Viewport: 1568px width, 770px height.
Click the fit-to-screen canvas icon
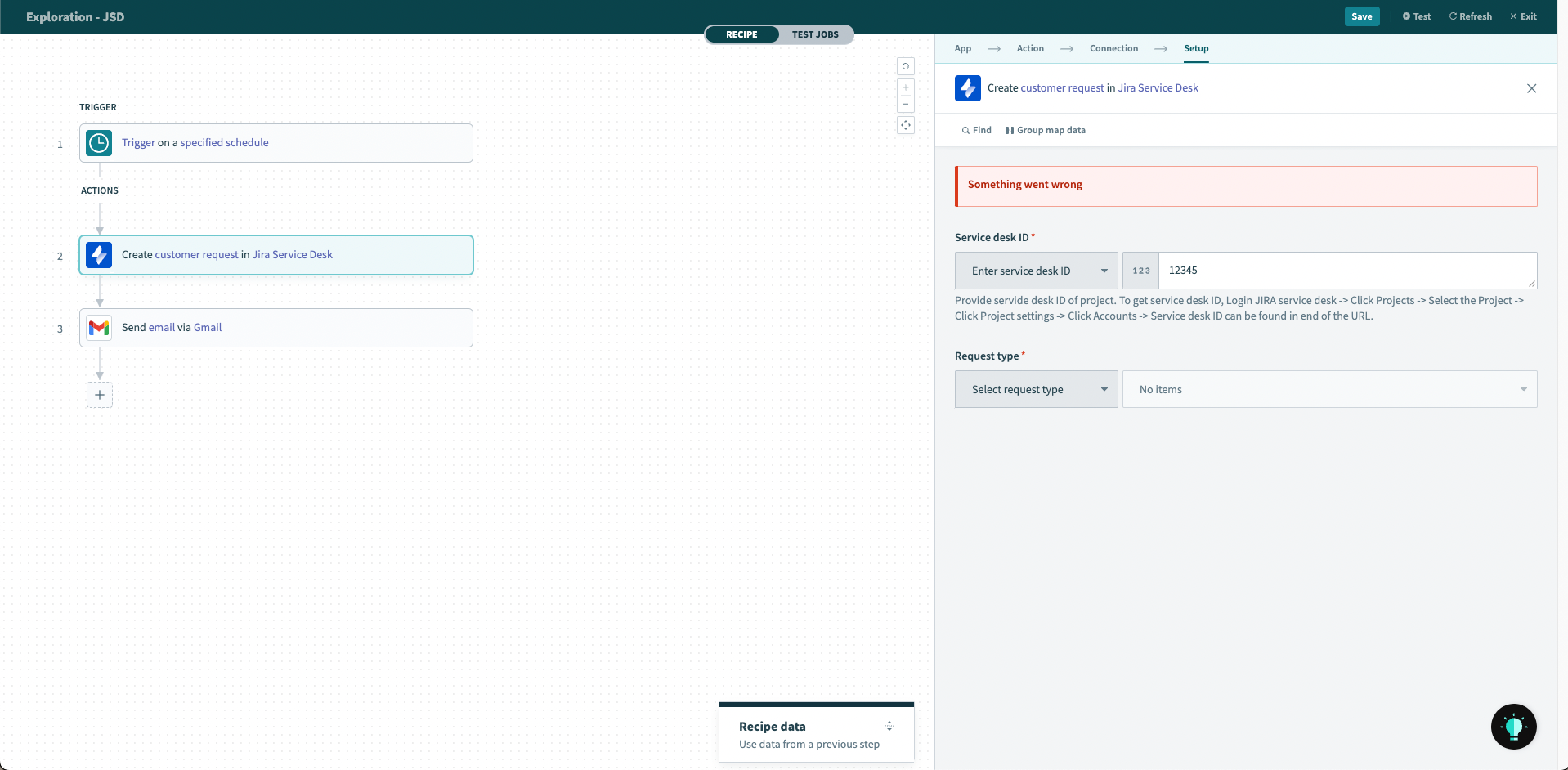906,125
